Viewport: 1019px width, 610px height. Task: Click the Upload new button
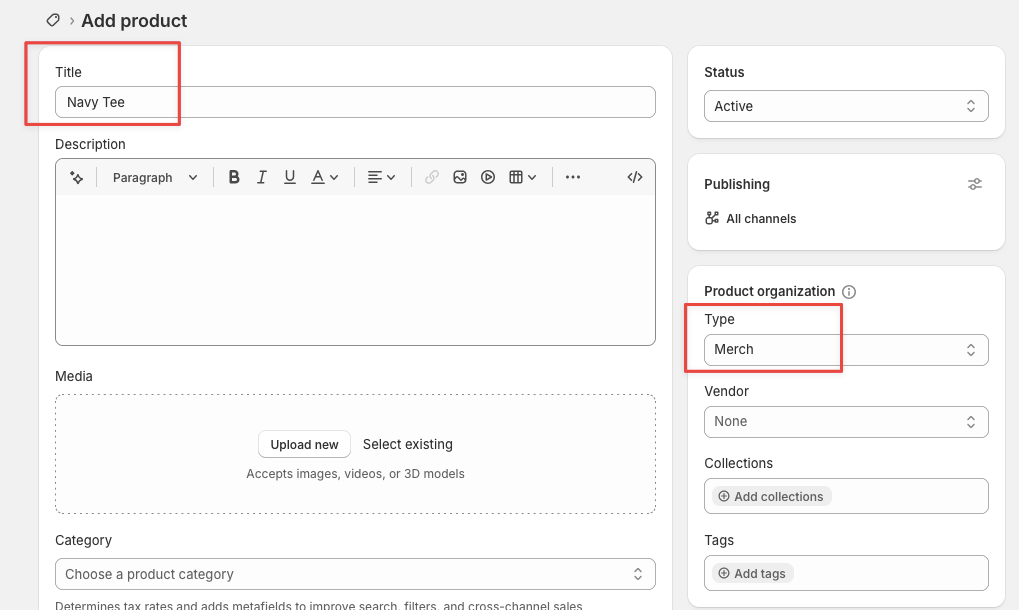(304, 444)
